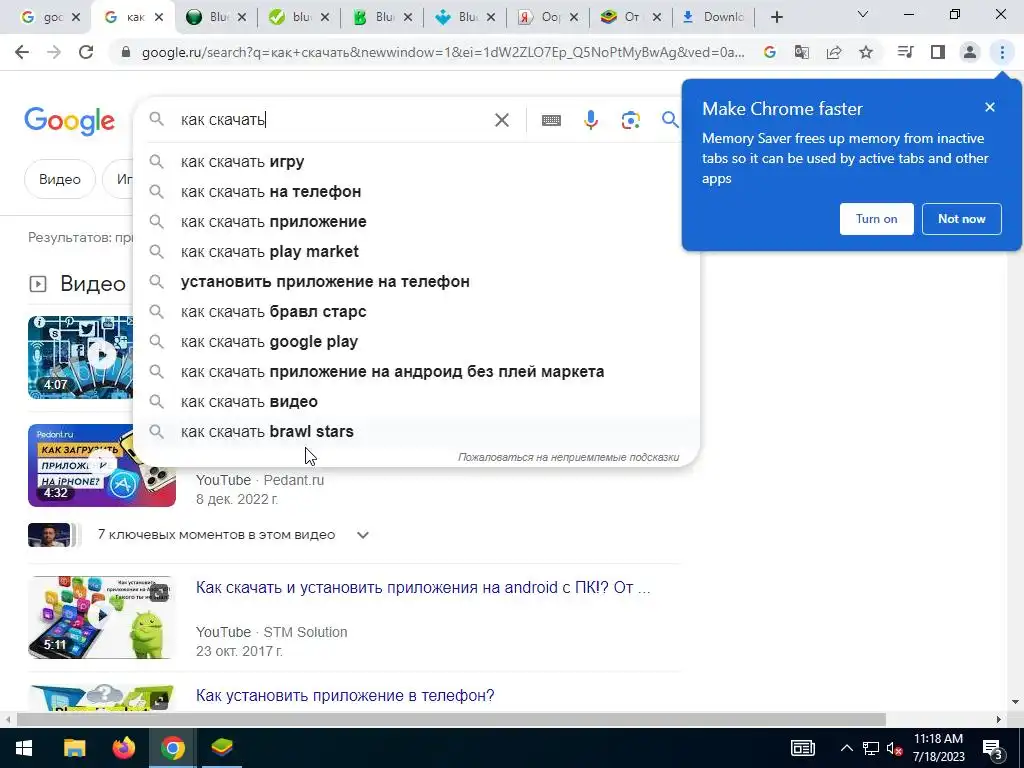The width and height of the screenshot is (1024, 768).
Task: Open Windows Start menu
Action: [24, 748]
